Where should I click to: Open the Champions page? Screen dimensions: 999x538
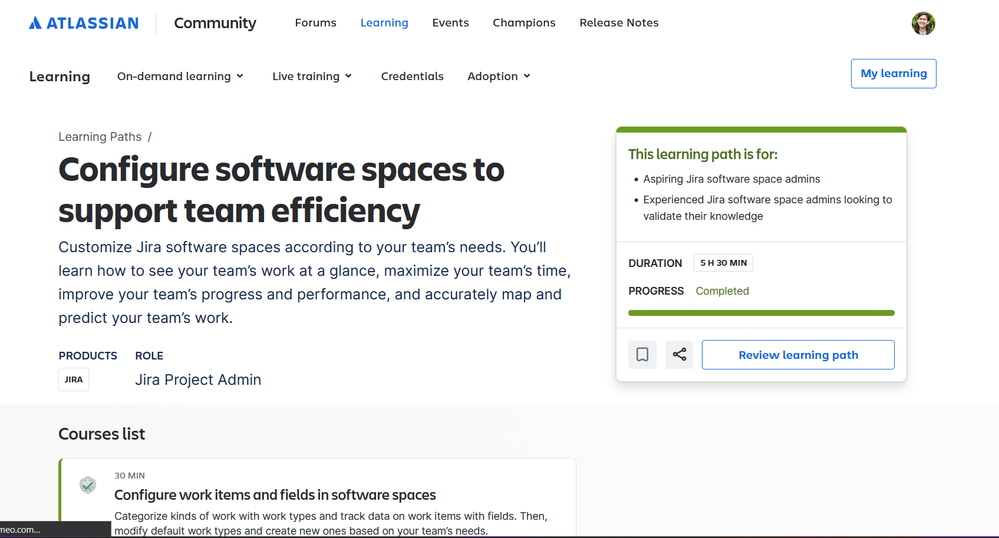click(524, 22)
